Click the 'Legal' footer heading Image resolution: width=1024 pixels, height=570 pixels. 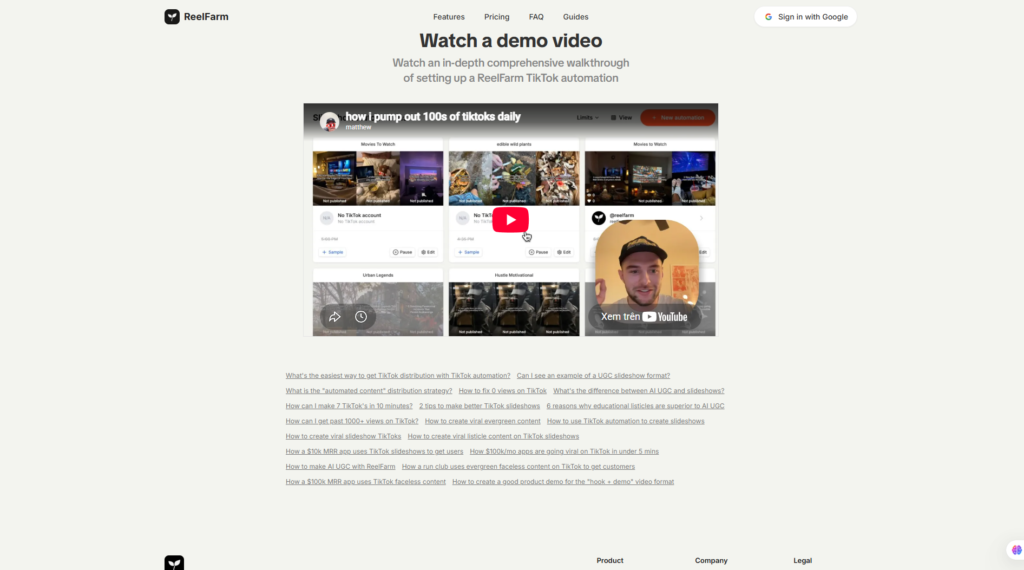pos(803,560)
